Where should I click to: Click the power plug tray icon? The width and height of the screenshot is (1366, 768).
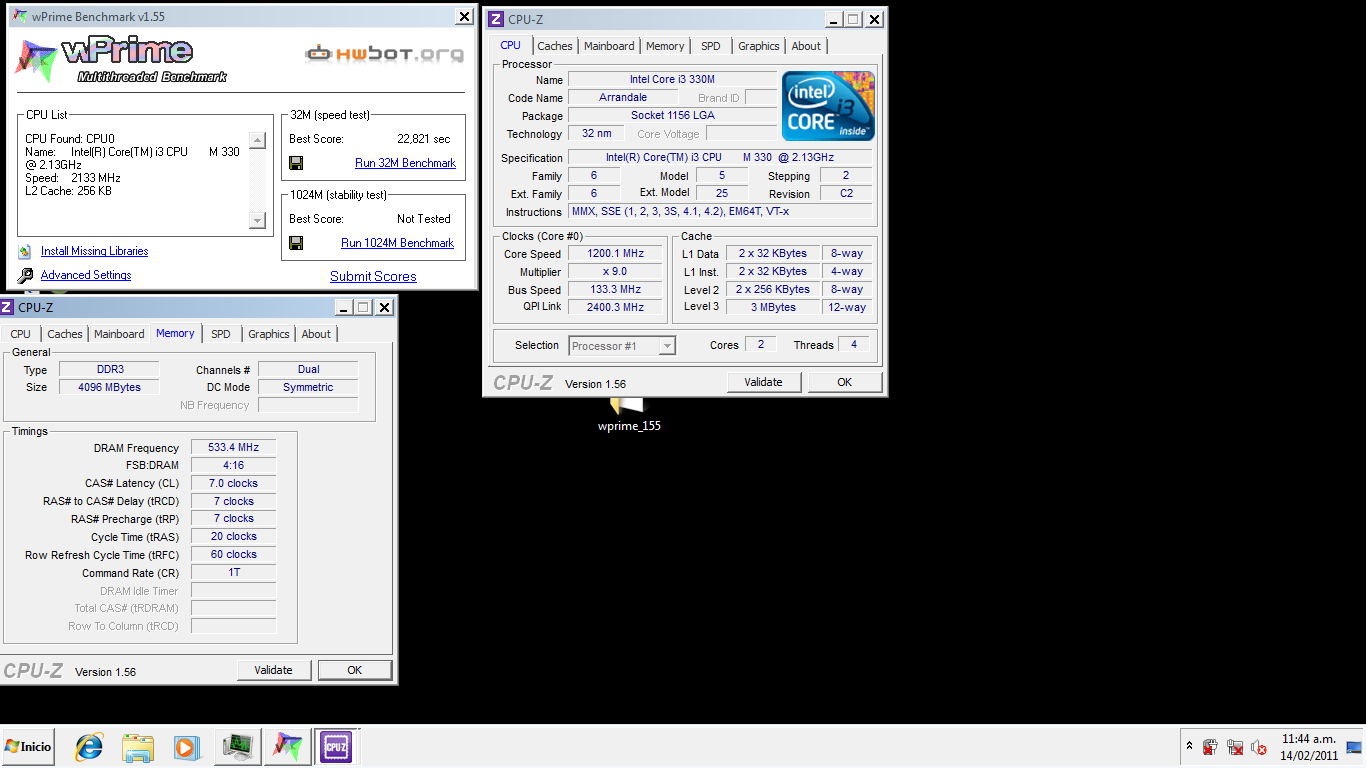click(1210, 747)
